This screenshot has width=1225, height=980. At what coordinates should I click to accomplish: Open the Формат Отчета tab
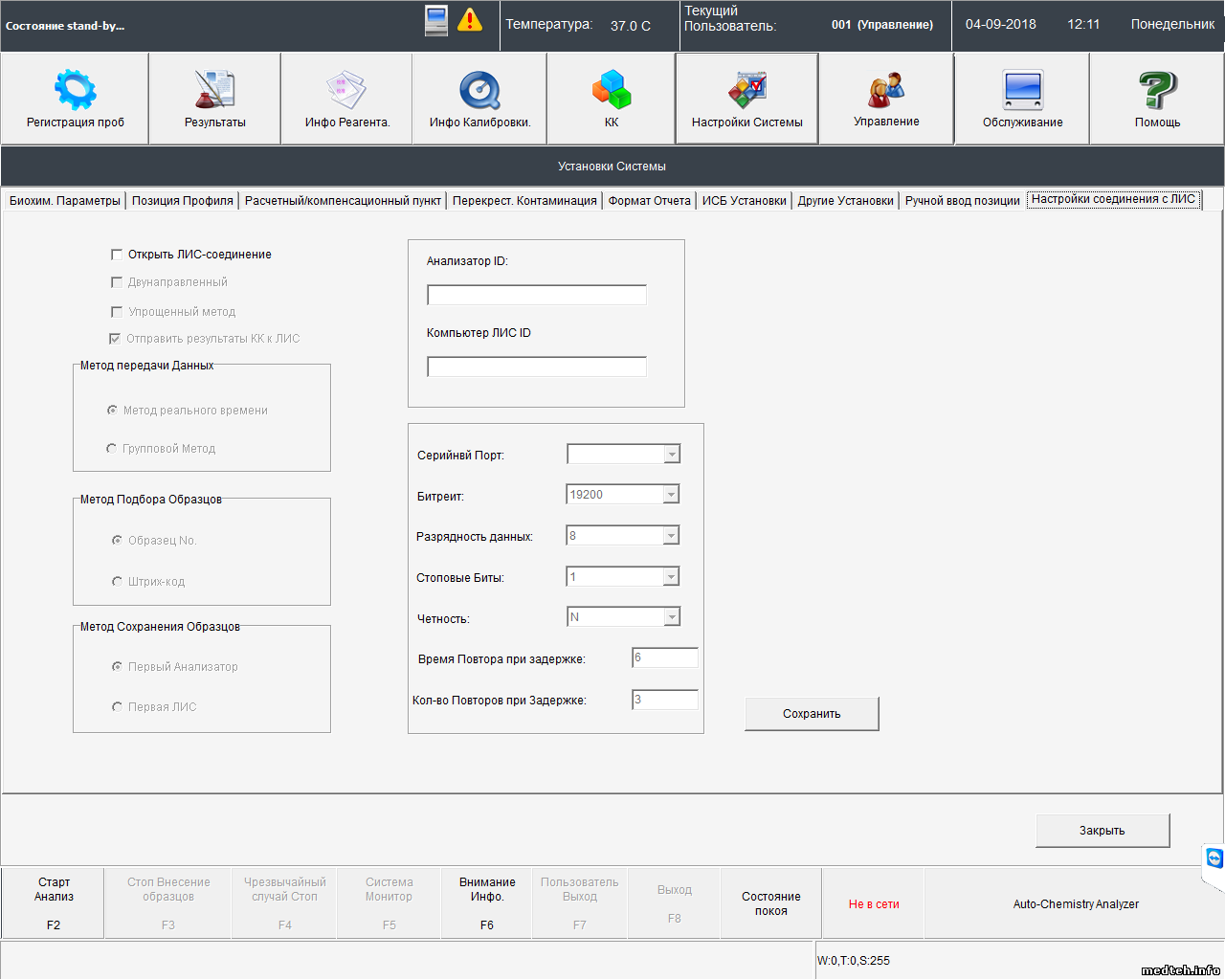coord(649,201)
